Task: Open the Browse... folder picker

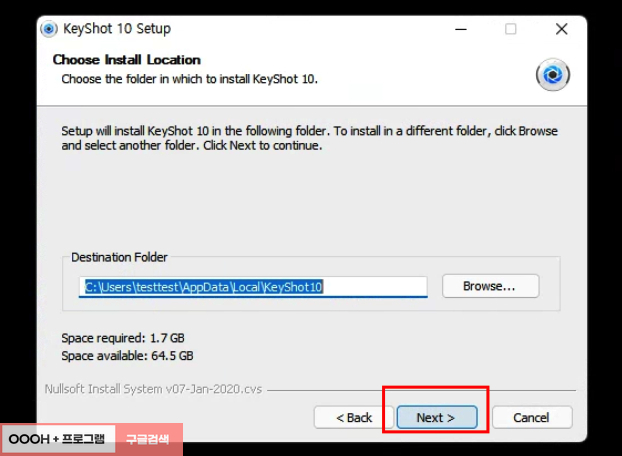Action: coord(490,286)
